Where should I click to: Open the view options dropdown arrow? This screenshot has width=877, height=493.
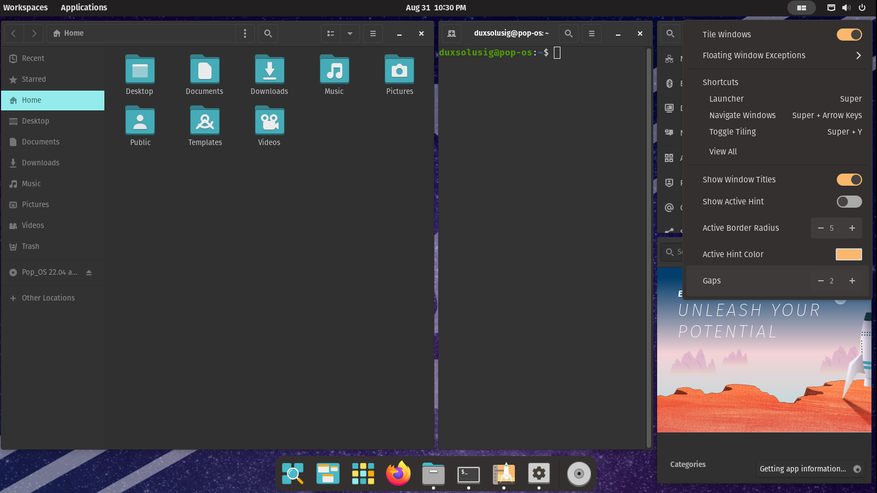pos(350,33)
